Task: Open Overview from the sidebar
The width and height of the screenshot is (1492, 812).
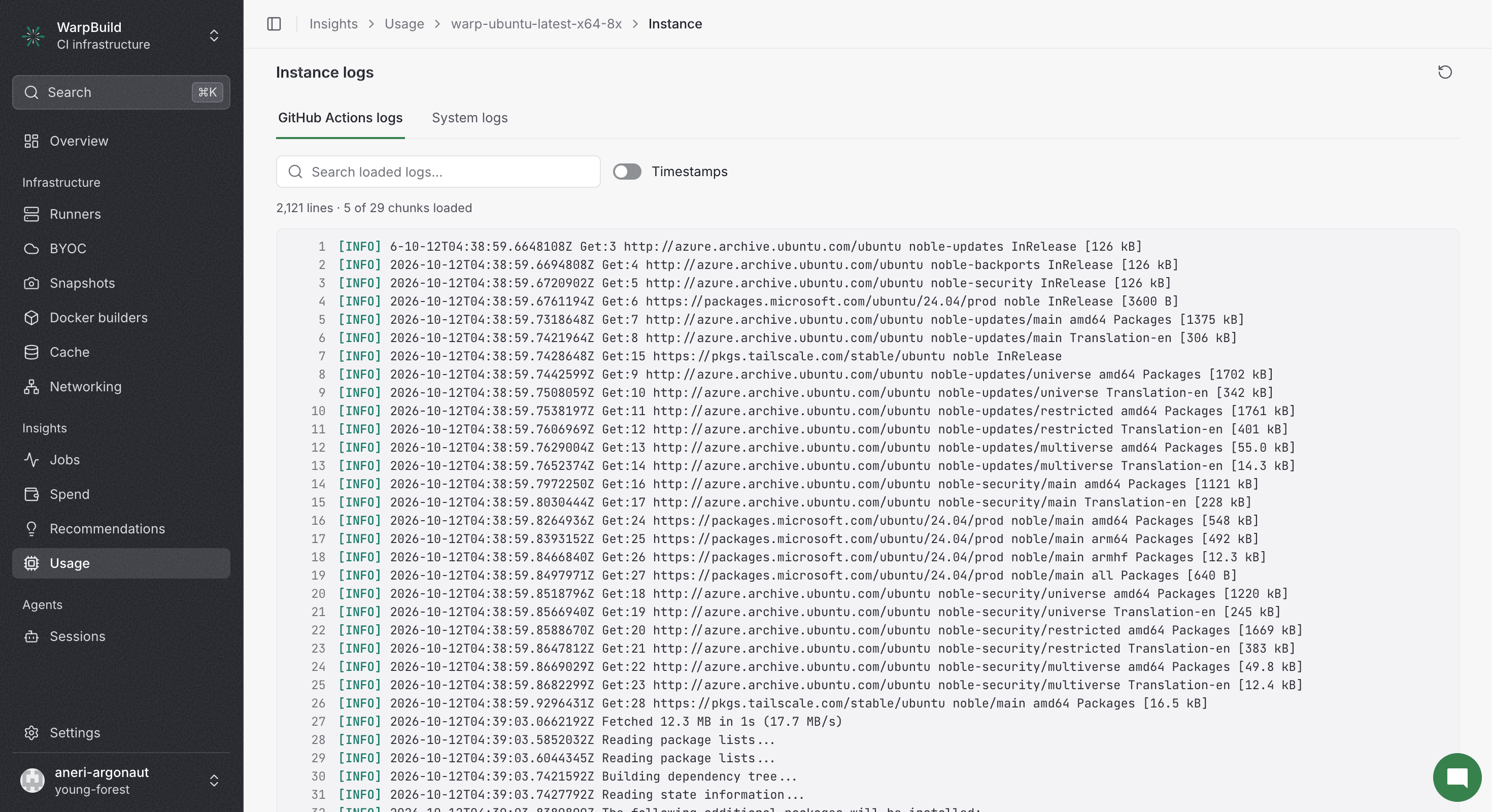Action: pos(121,141)
